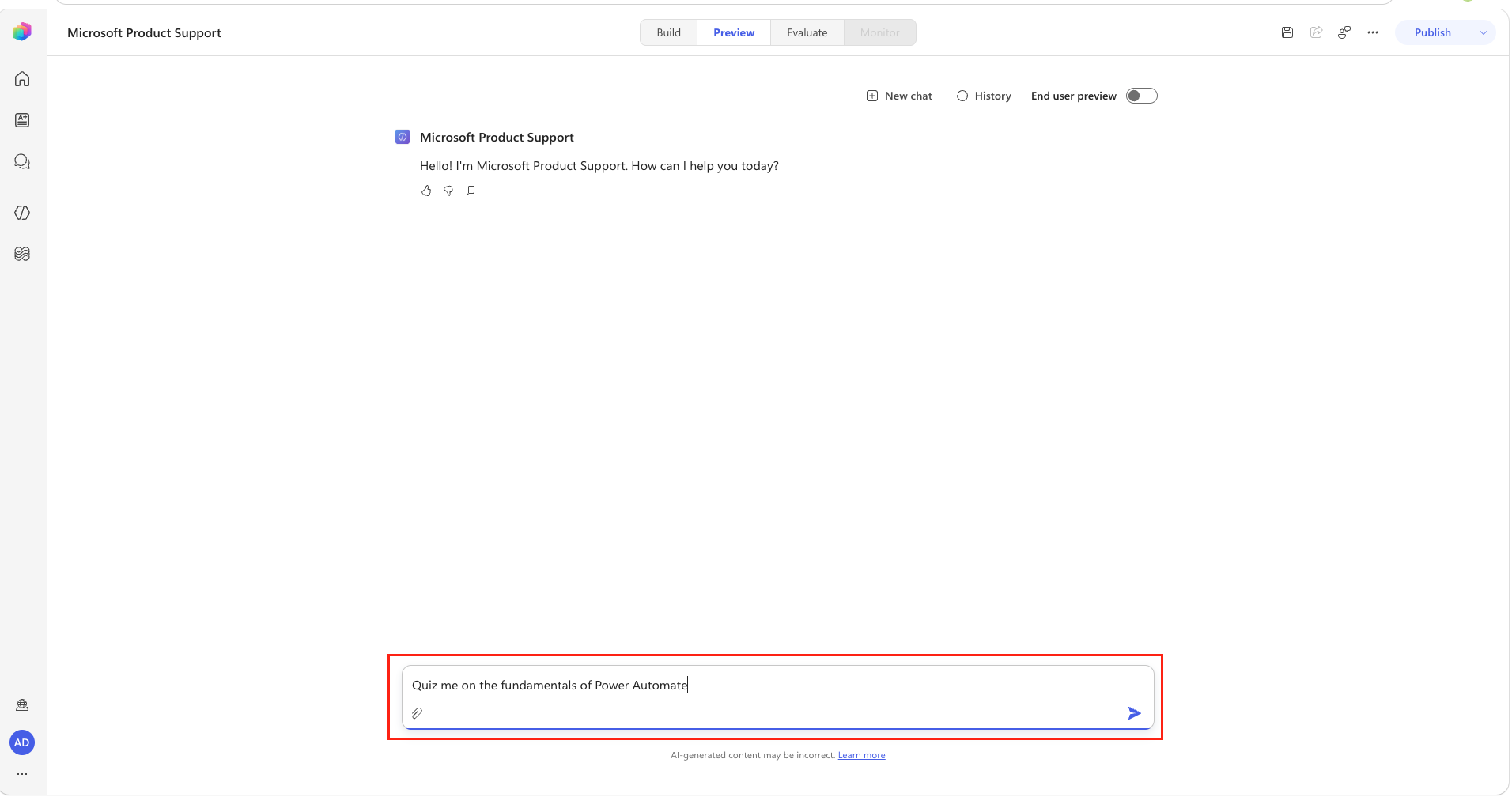The image size is (1512, 797).
Task: Open the AD account avatar
Action: tap(22, 742)
